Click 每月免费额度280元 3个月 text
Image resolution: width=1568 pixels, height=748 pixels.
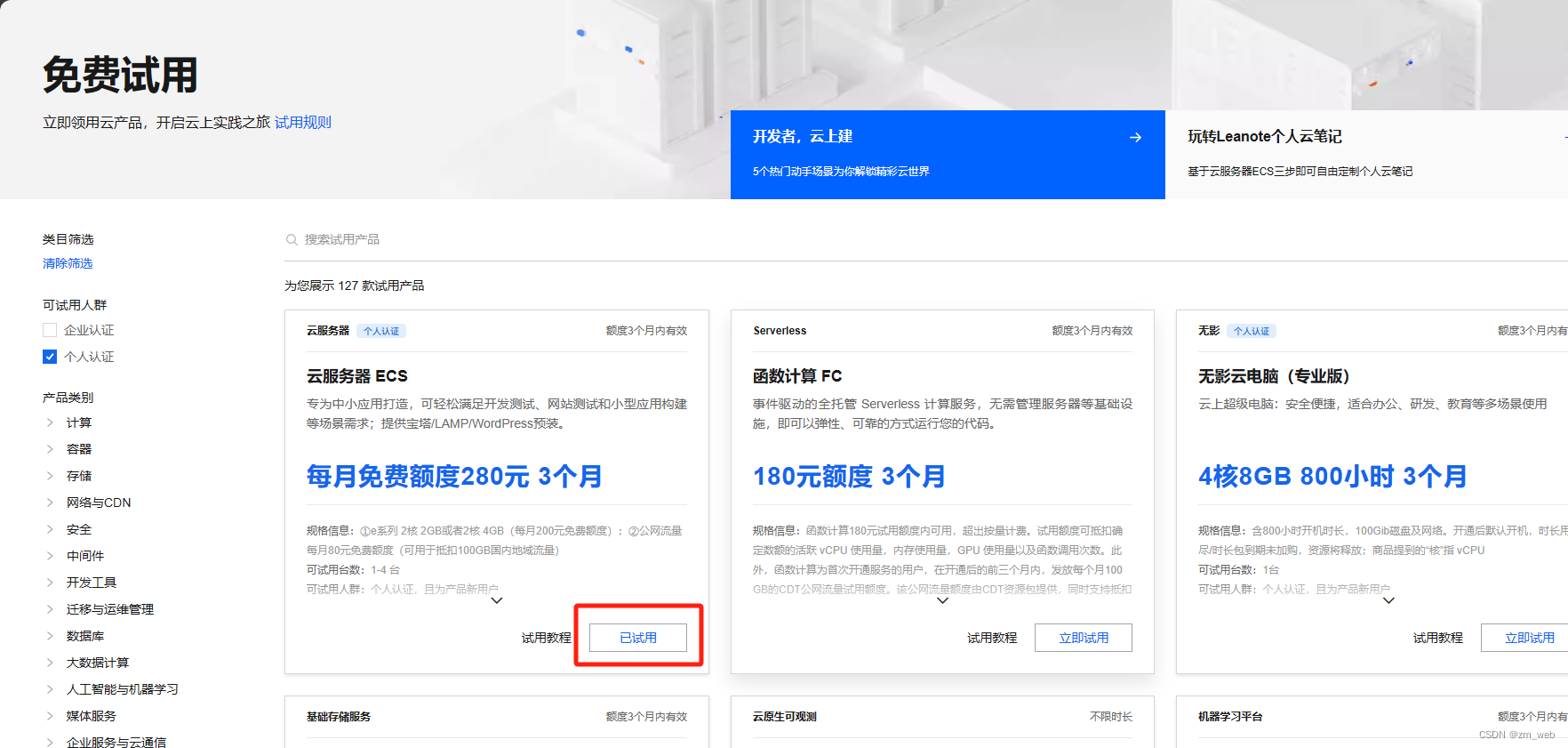coord(454,477)
